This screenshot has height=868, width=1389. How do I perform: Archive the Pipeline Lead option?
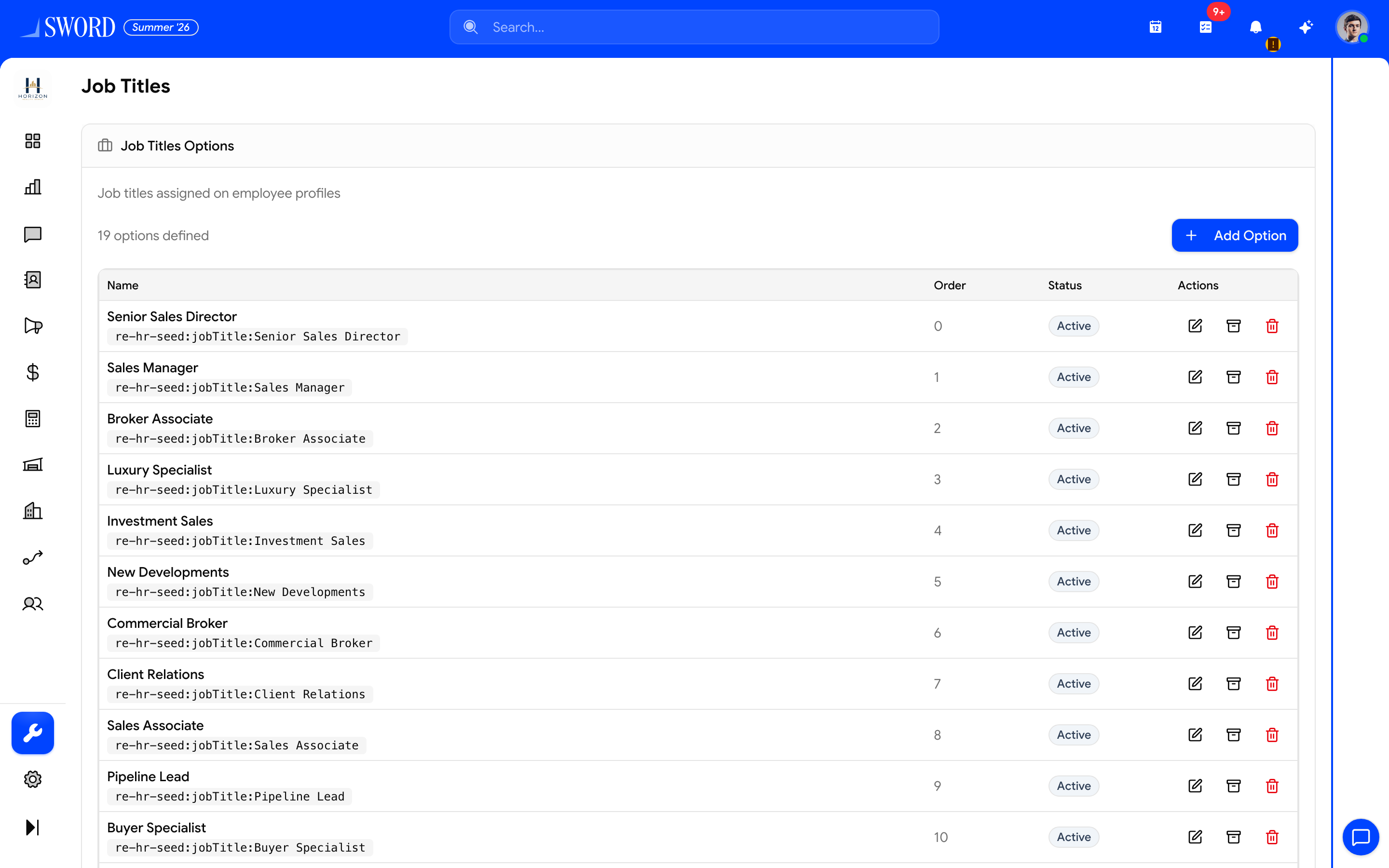pos(1233,786)
